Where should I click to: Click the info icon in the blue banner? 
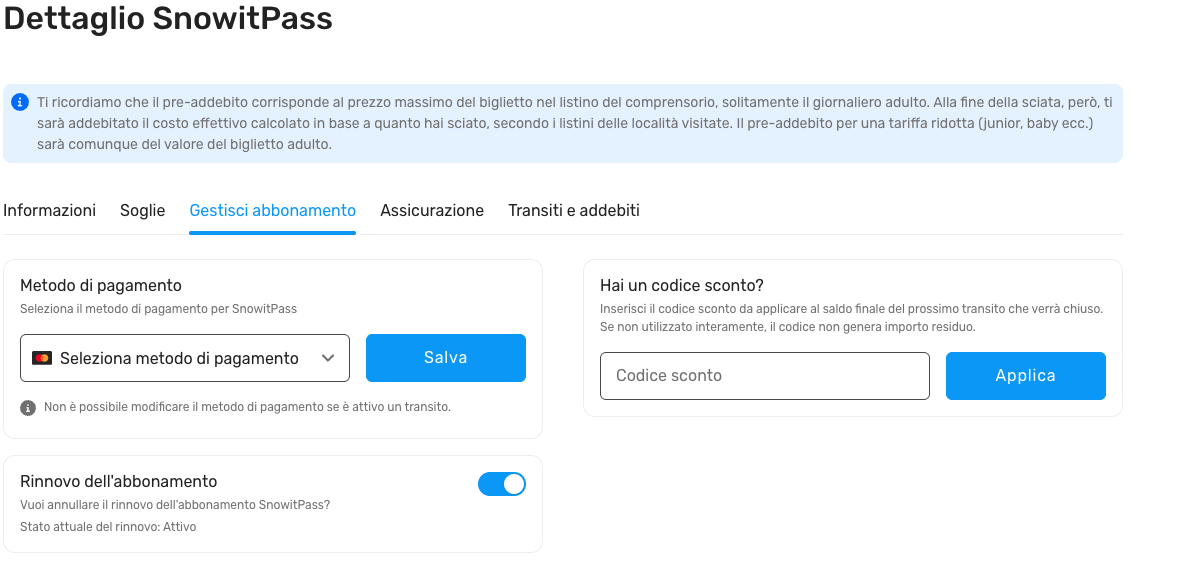pyautogui.click(x=19, y=102)
